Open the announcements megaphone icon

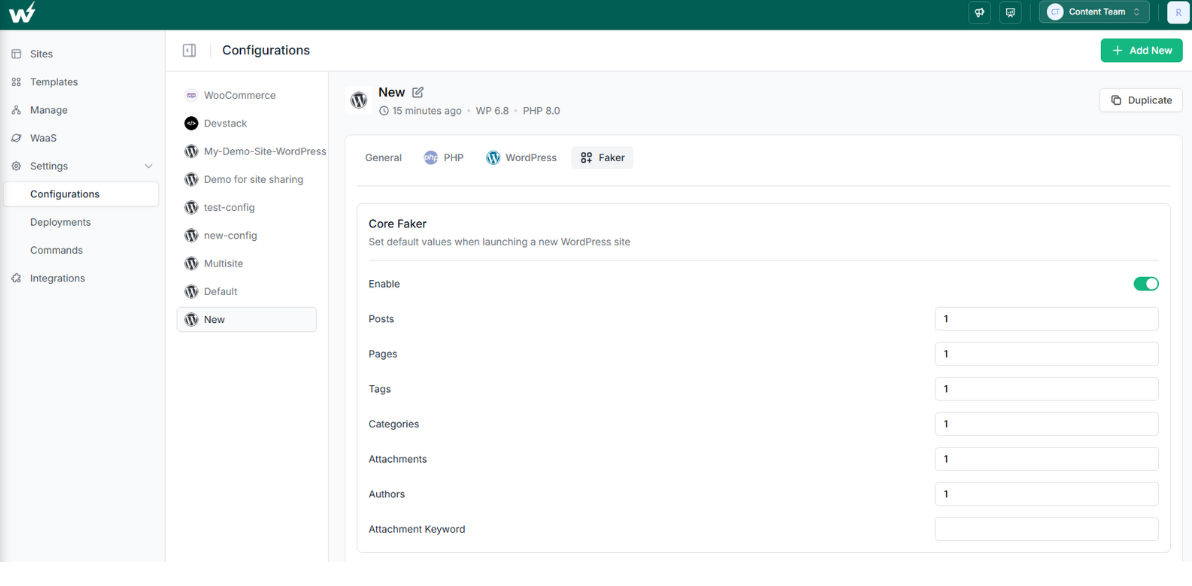click(979, 12)
